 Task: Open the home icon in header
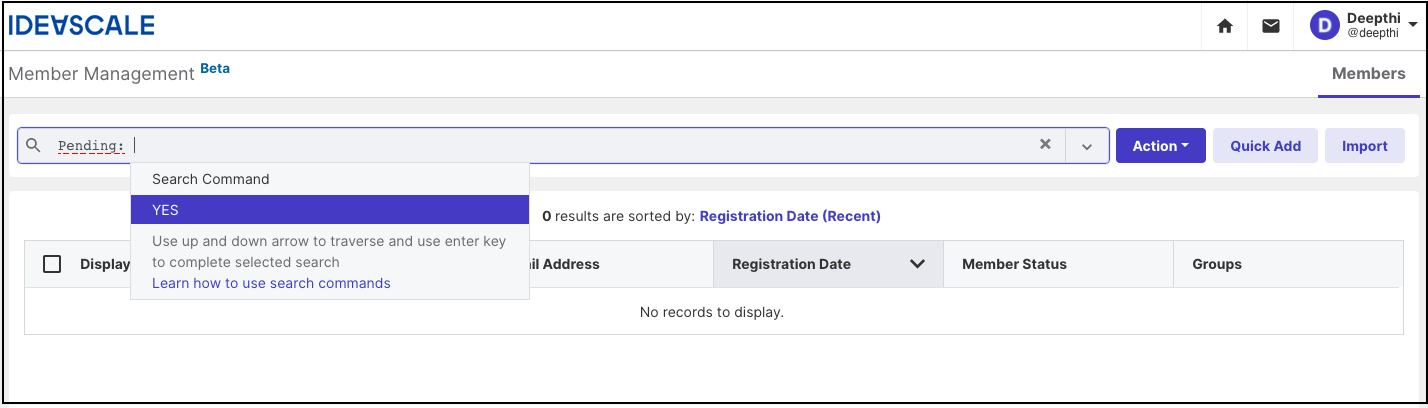[x=1224, y=26]
